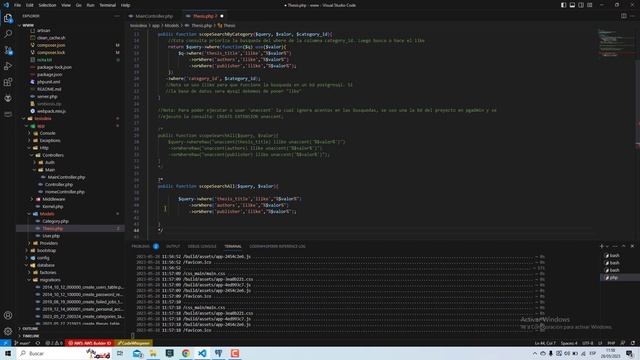Open the Mail app from the taskbar

pos(137,353)
